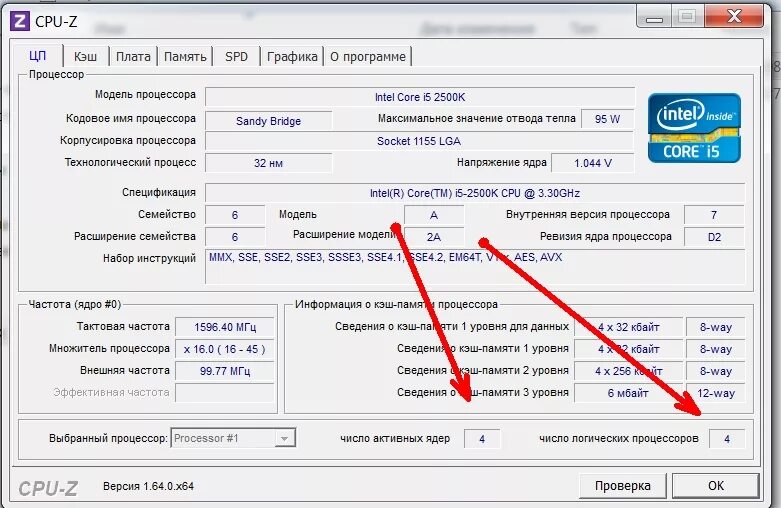The height and width of the screenshot is (508, 781).
Task: Click the Версия 1.64.0.x64 label
Action: tap(148, 486)
